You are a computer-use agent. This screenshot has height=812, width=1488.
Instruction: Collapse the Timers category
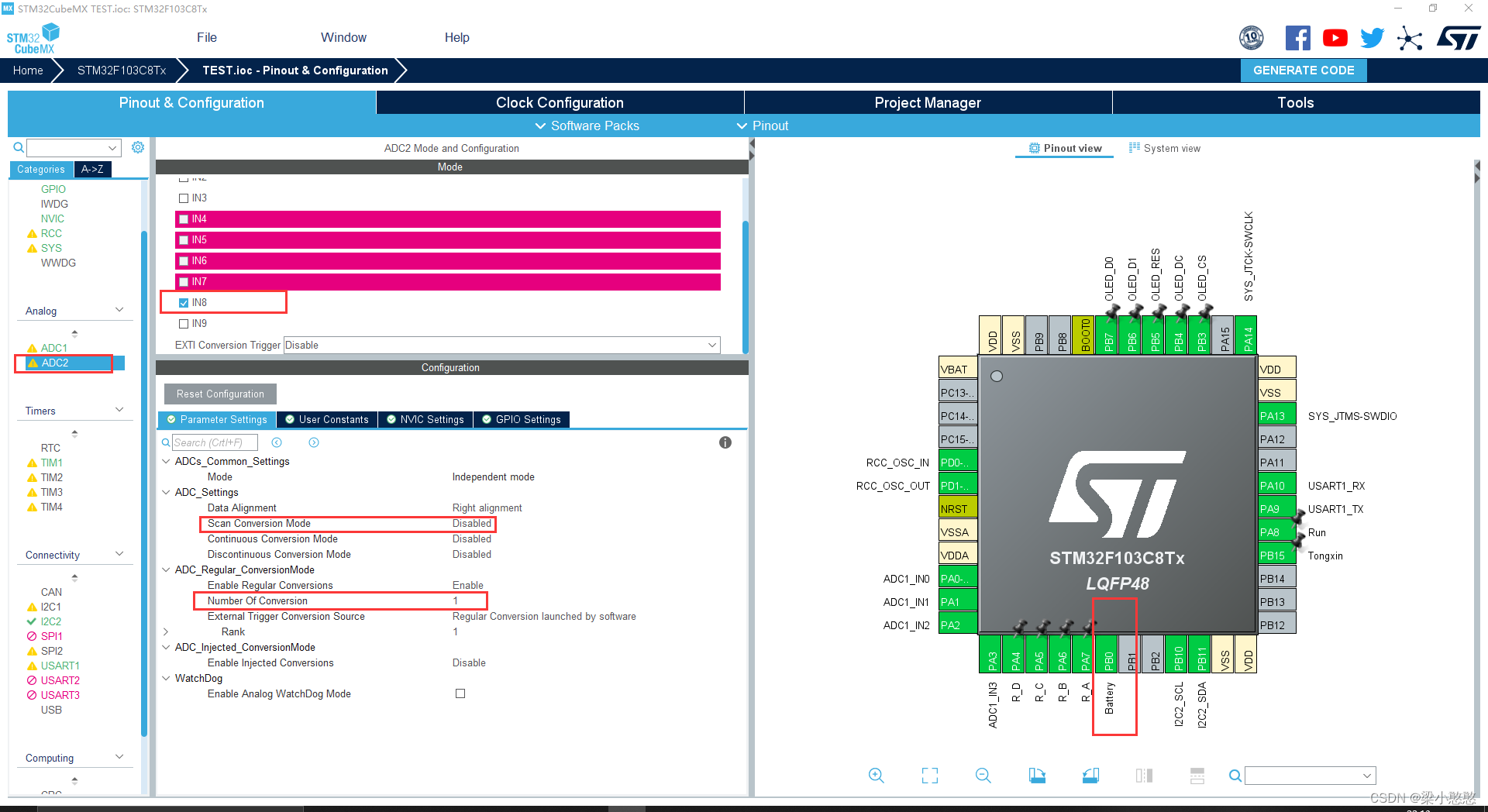(x=119, y=410)
